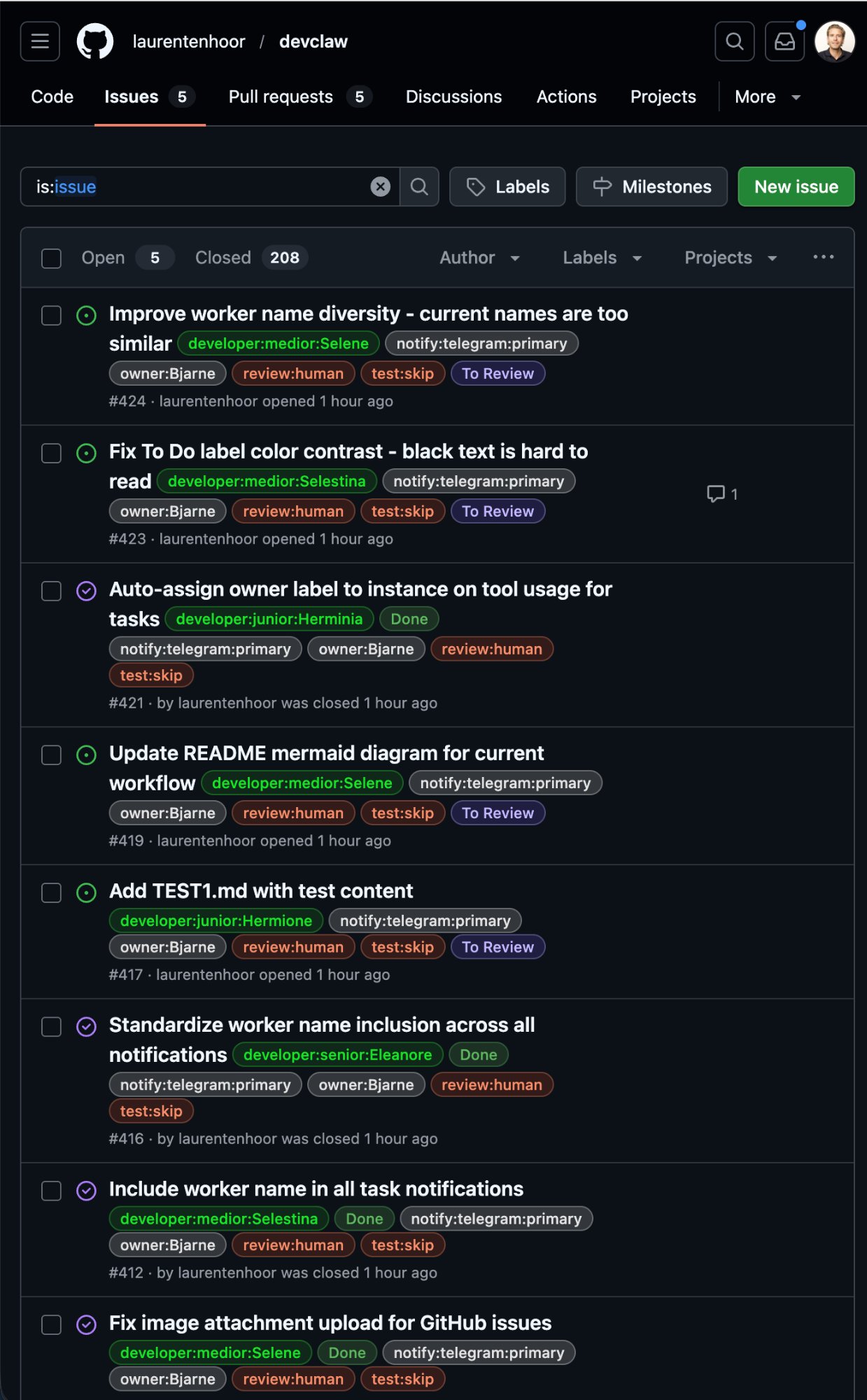
Task: Open the Actions tab
Action: coord(566,97)
